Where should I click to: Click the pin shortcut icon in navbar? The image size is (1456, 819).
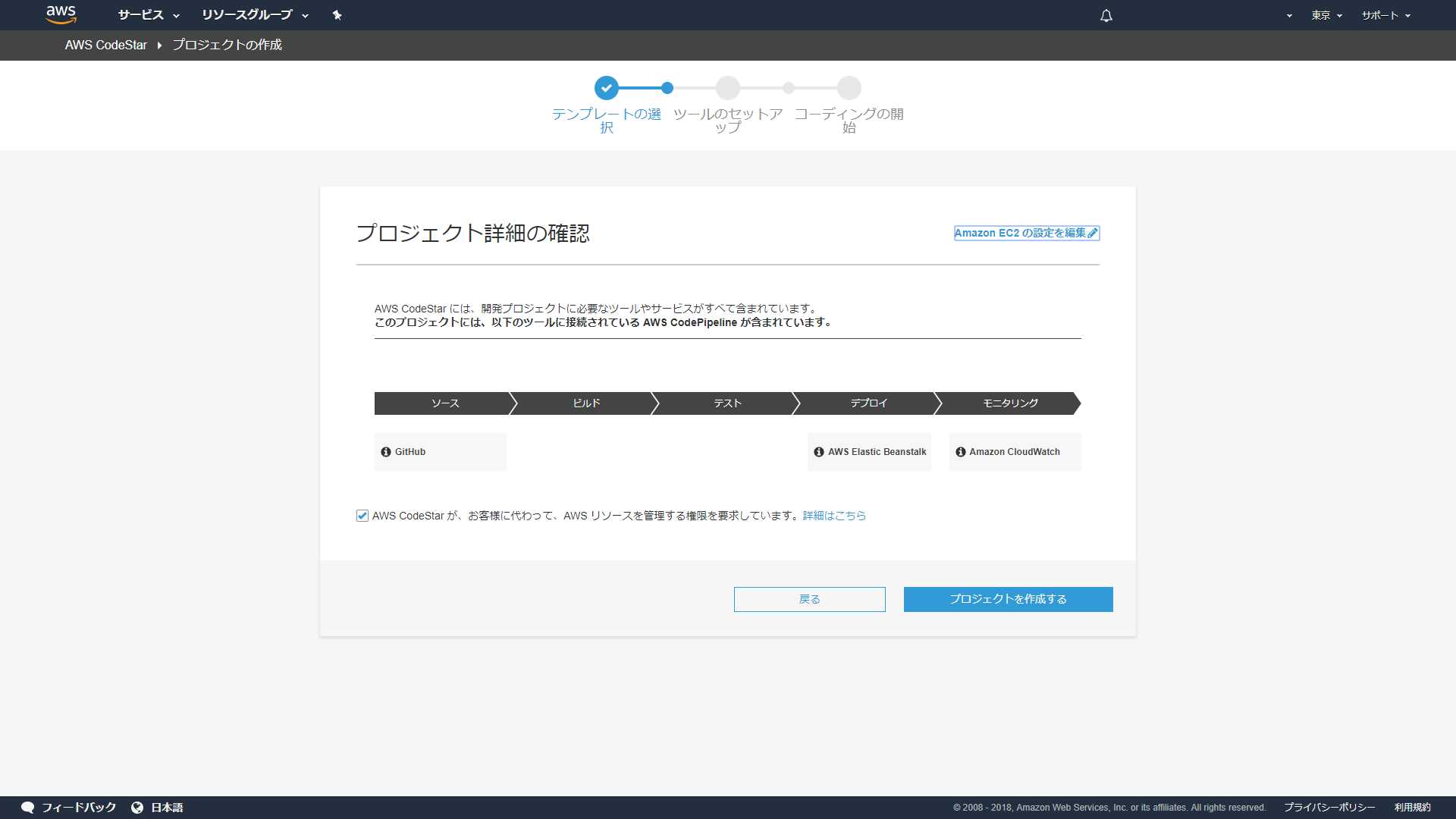pos(337,15)
